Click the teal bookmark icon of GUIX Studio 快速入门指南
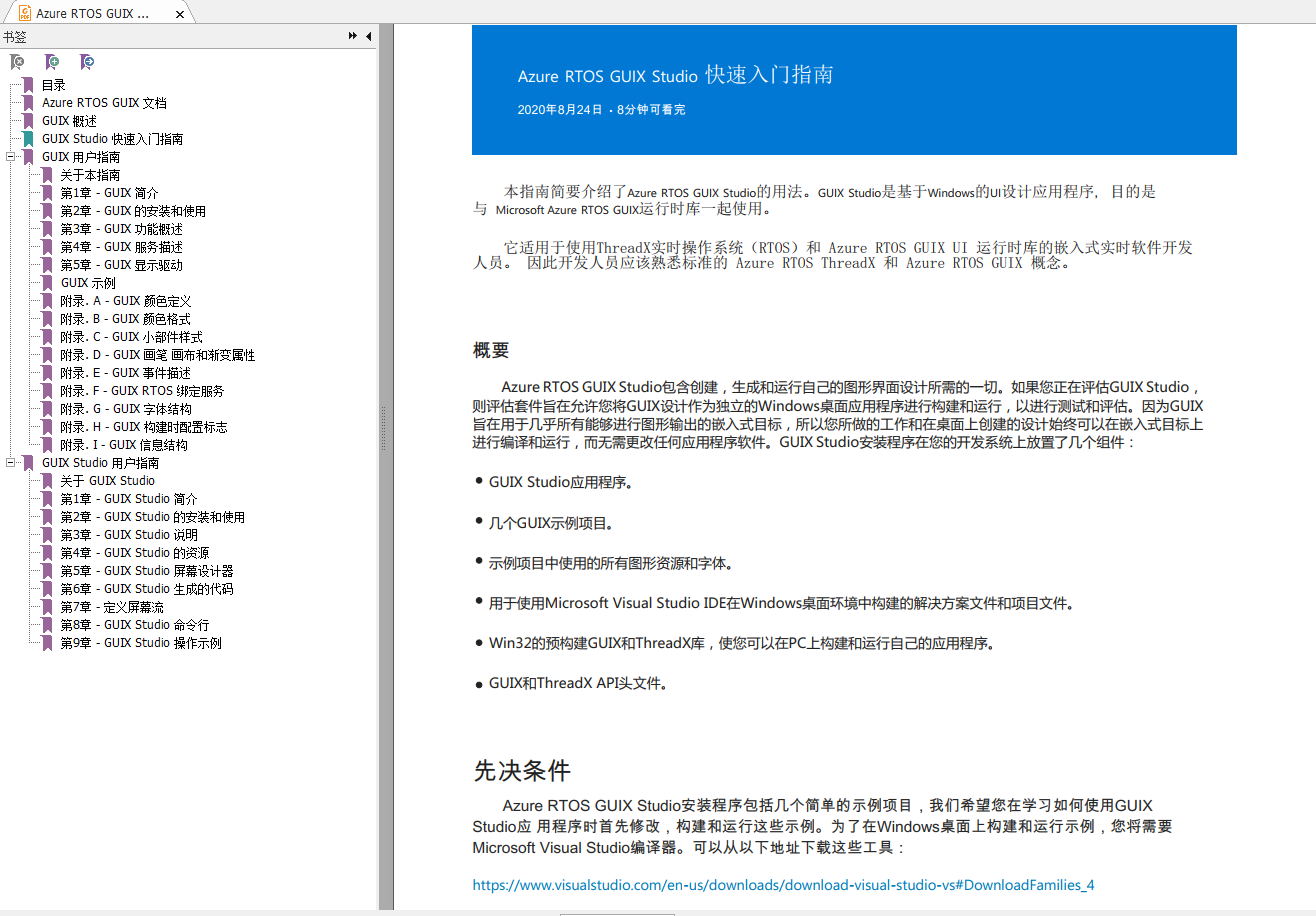Image resolution: width=1316 pixels, height=916 pixels. 29,139
